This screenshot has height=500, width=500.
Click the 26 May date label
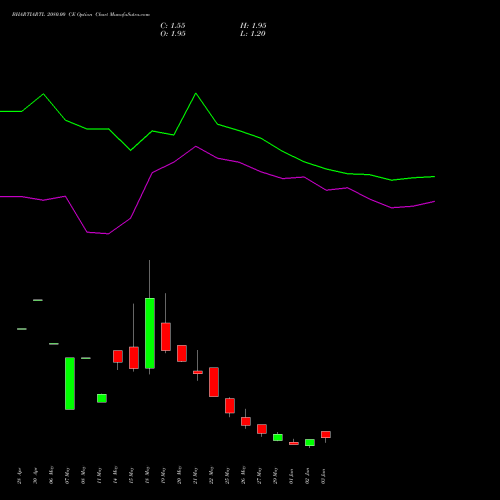click(243, 476)
